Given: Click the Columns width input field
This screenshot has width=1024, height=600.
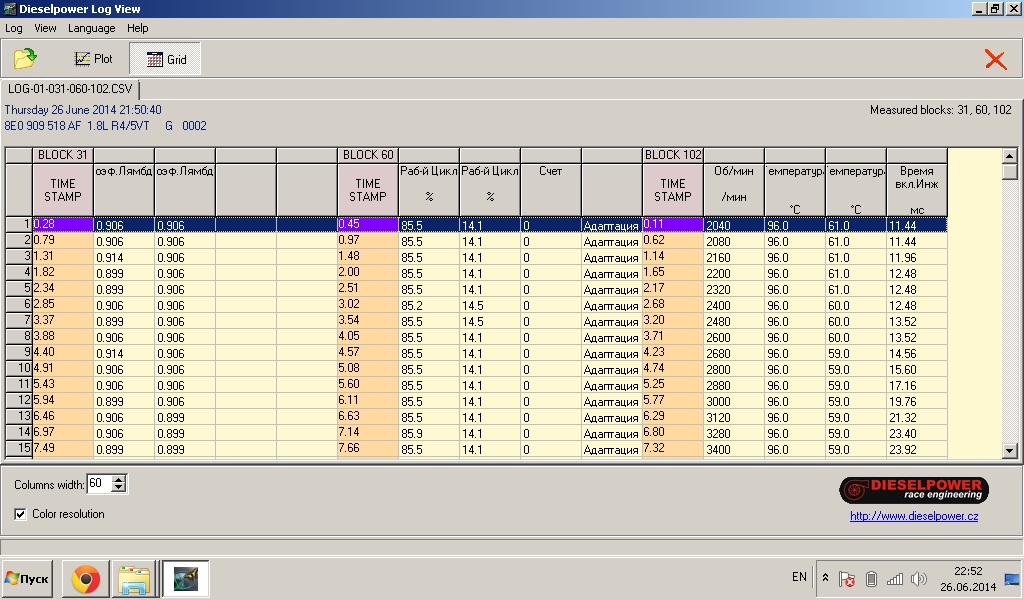Looking at the screenshot, I should (x=98, y=484).
